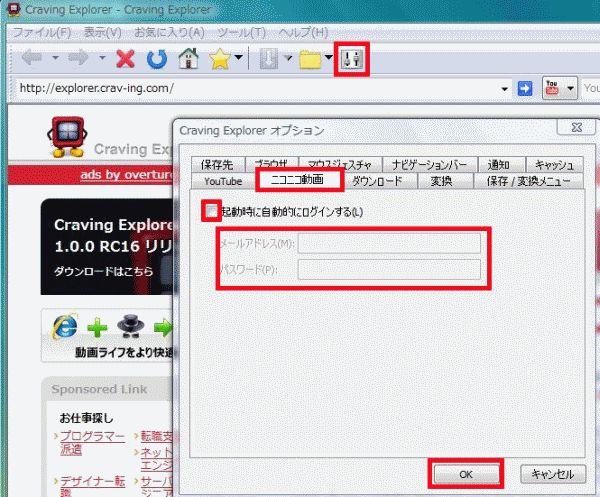Refresh the page with the blue arrow
Viewport: 600px width, 497px height.
(x=157, y=59)
